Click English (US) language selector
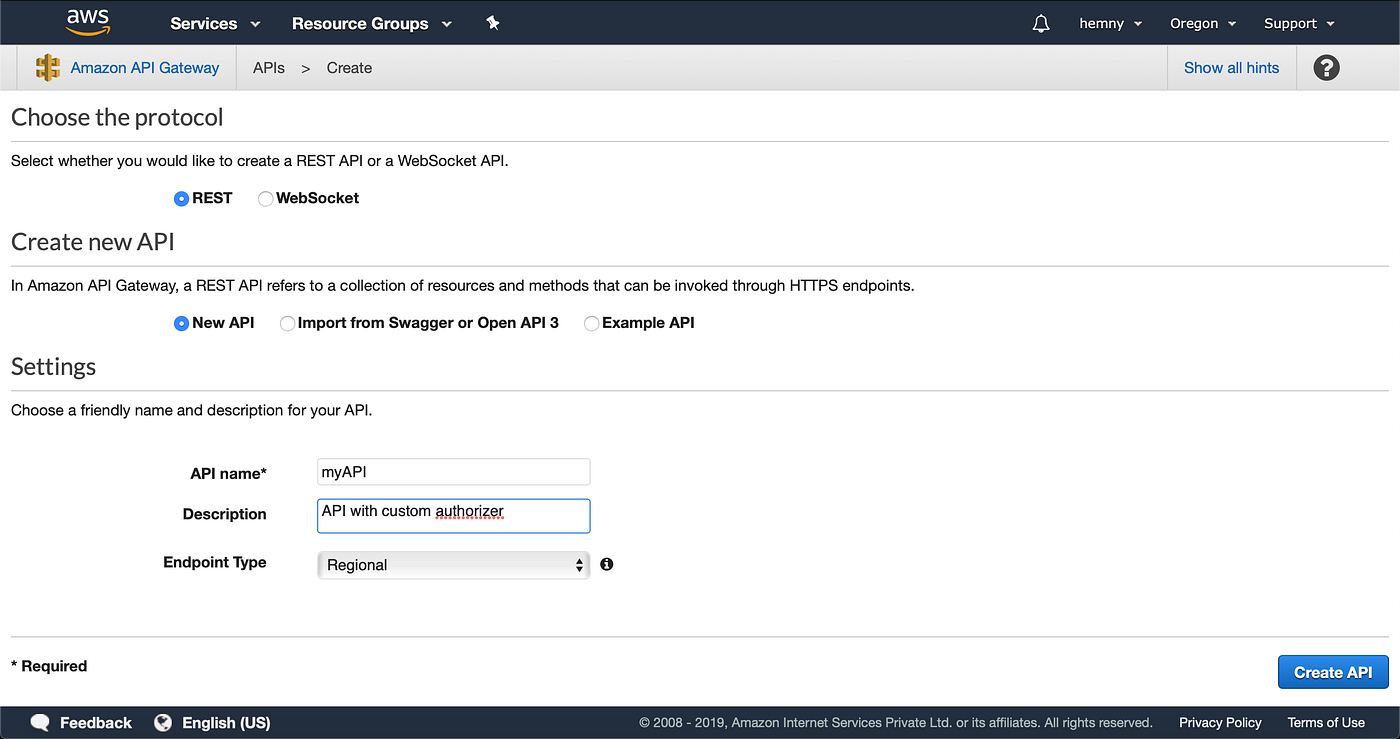The image size is (1400, 739). (x=226, y=722)
